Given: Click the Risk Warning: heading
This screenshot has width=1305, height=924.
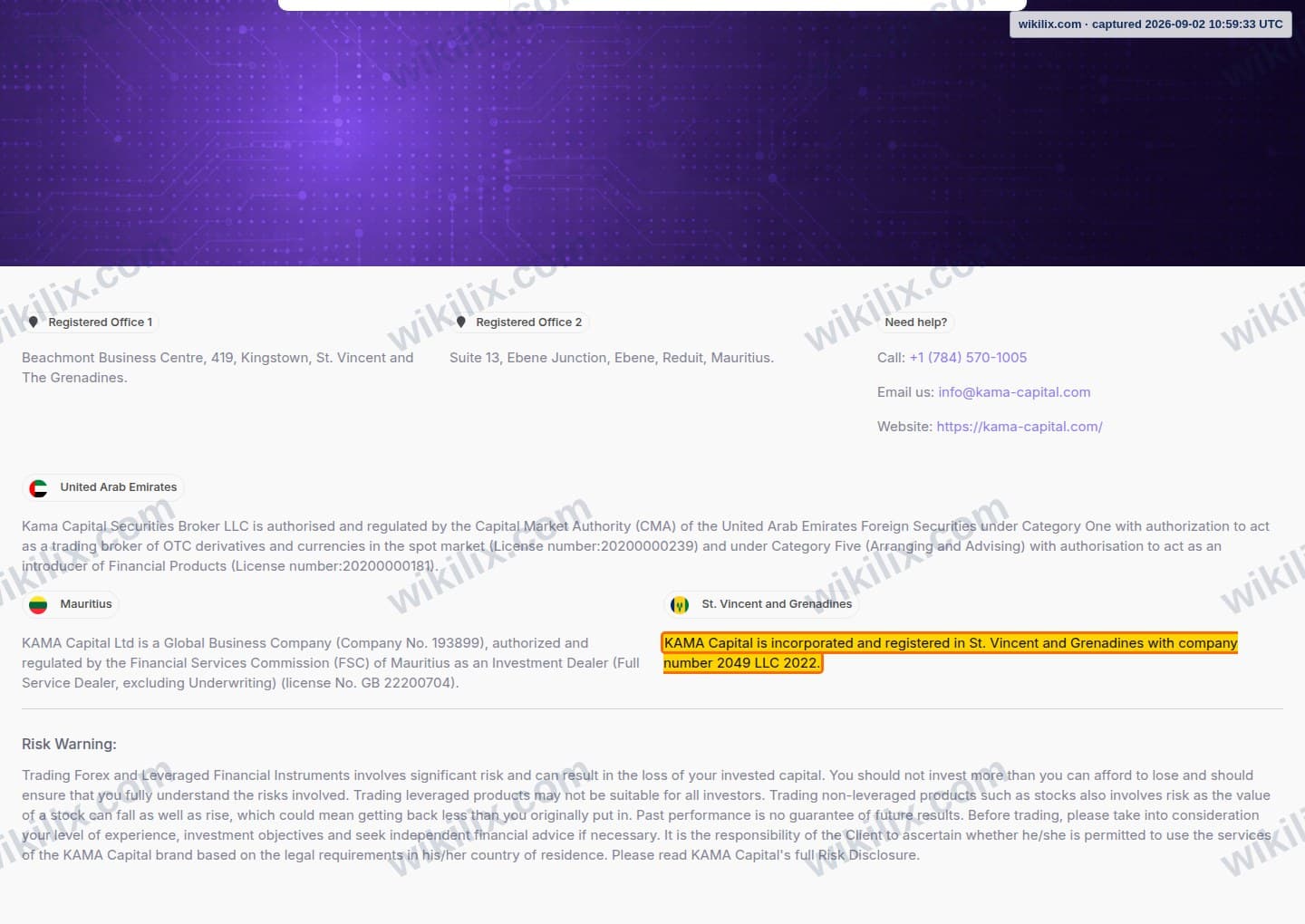Looking at the screenshot, I should [69, 745].
